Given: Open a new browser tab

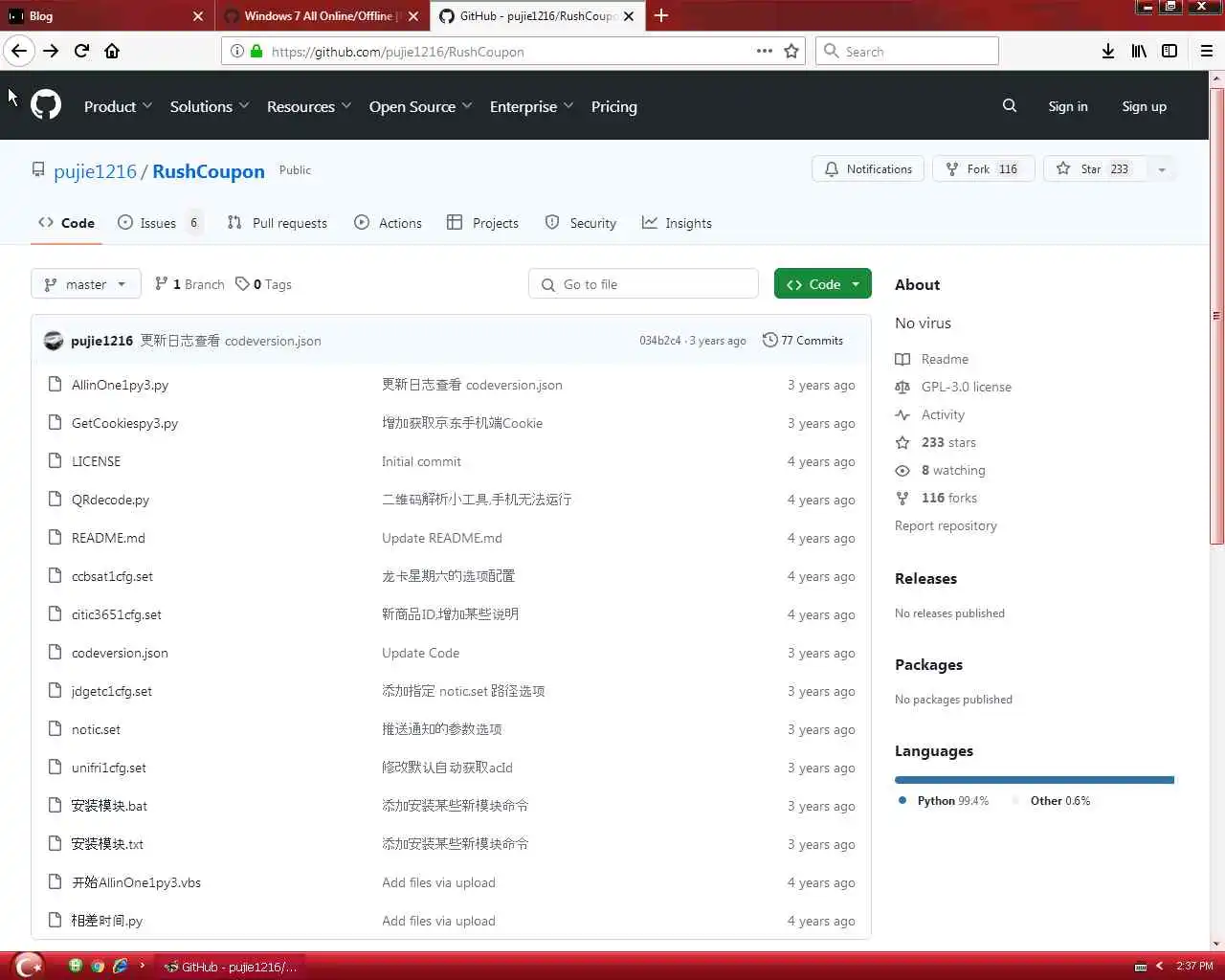Looking at the screenshot, I should pyautogui.click(x=661, y=15).
